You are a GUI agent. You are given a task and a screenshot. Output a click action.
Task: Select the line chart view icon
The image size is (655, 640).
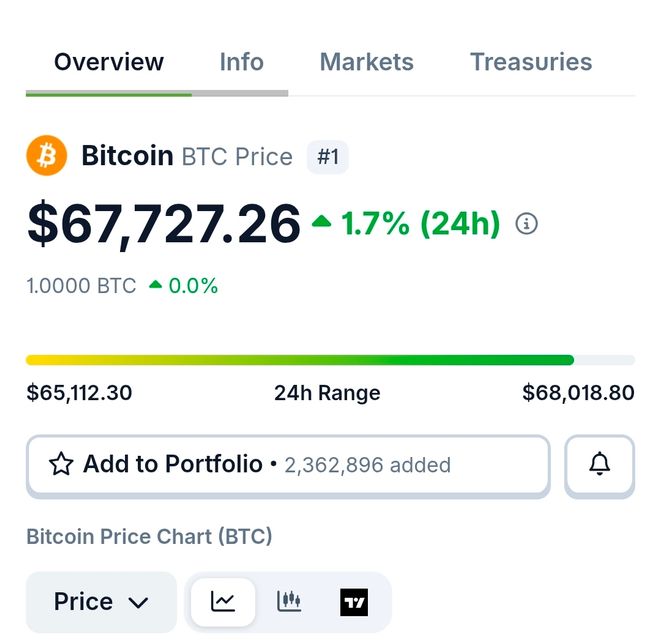[x=223, y=601]
